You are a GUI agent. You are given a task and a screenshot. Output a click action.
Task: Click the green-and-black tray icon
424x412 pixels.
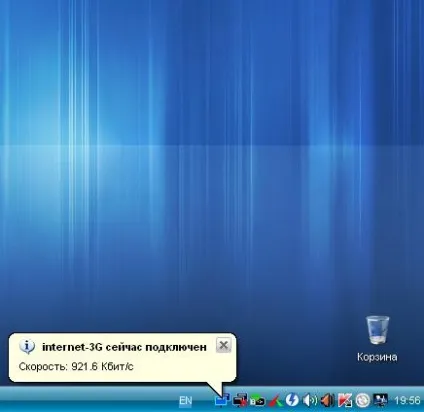pyautogui.click(x=257, y=400)
